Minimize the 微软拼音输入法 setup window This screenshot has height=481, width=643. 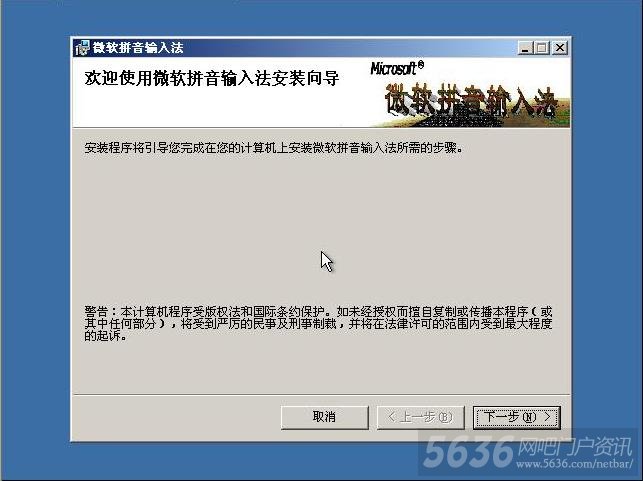click(x=525, y=48)
